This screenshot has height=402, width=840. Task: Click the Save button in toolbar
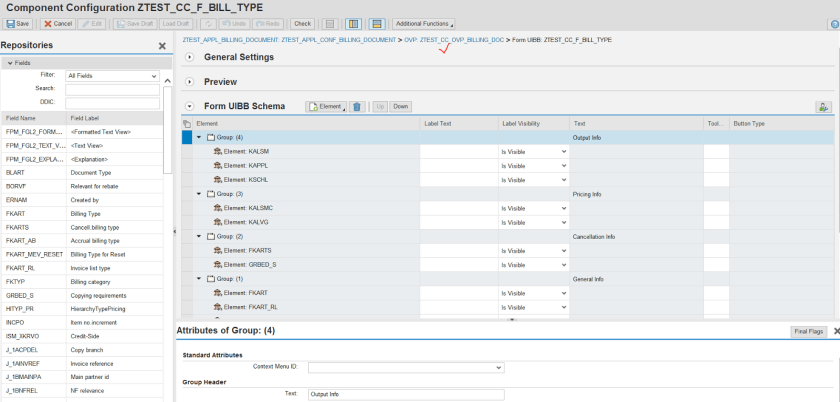point(17,23)
